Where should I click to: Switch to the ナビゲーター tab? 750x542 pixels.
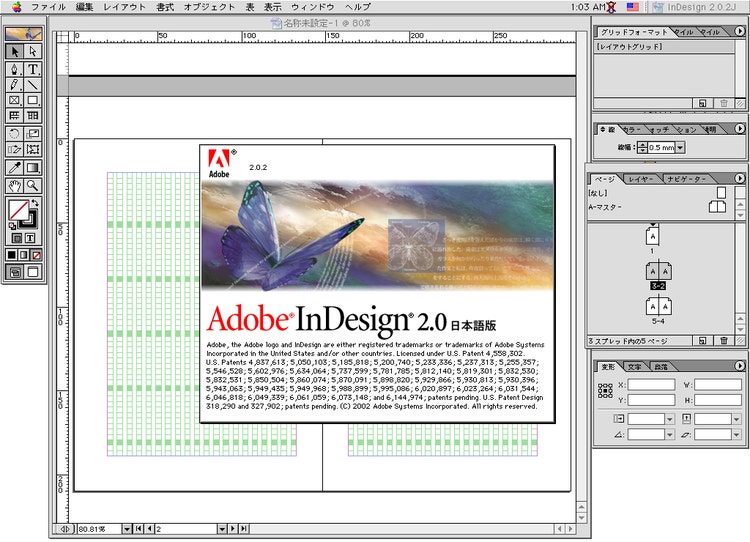click(x=686, y=179)
